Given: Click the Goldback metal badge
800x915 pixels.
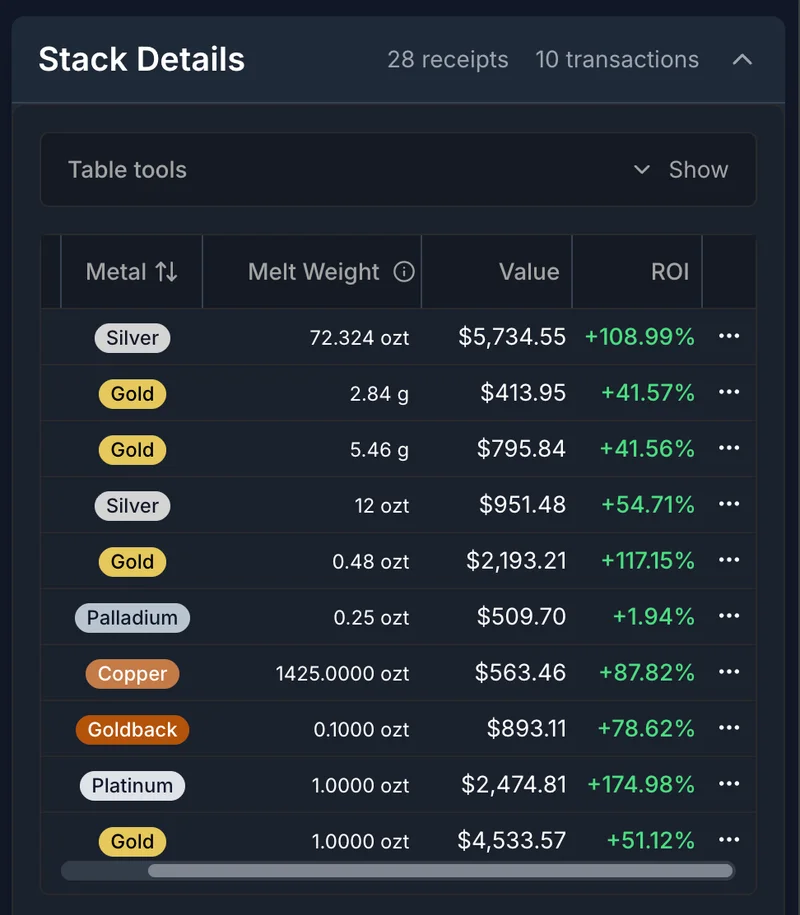Looking at the screenshot, I should [132, 729].
